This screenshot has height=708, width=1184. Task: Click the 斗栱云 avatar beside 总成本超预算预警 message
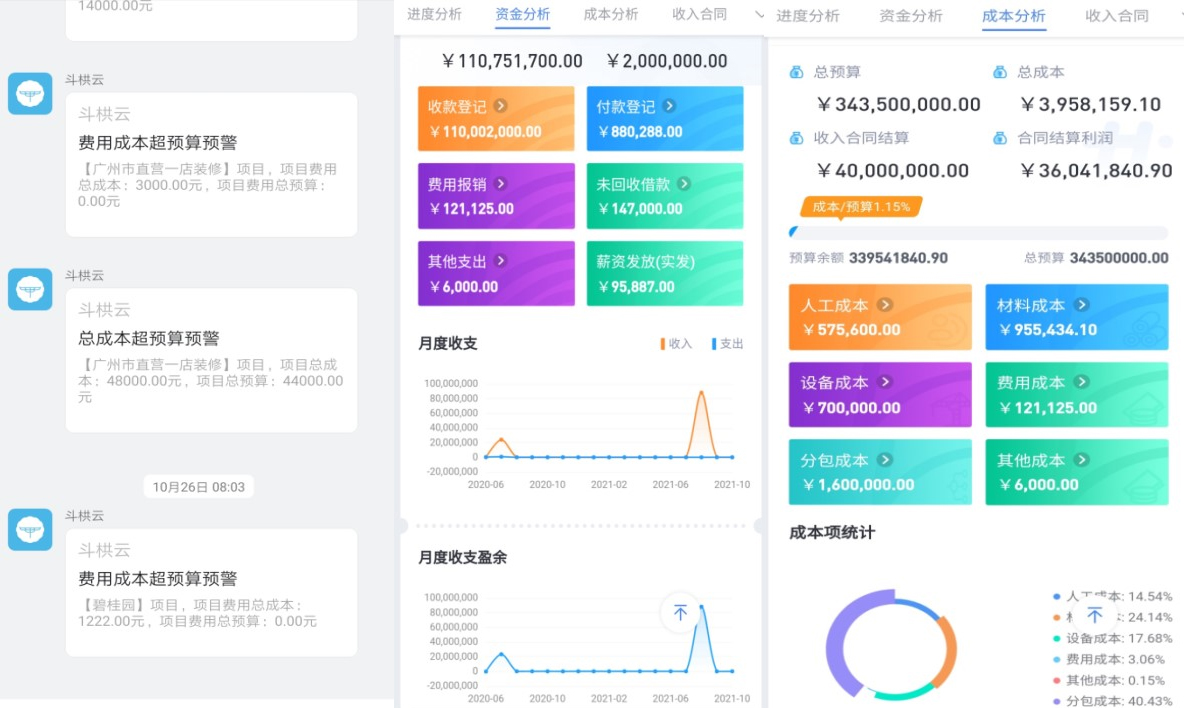30,289
